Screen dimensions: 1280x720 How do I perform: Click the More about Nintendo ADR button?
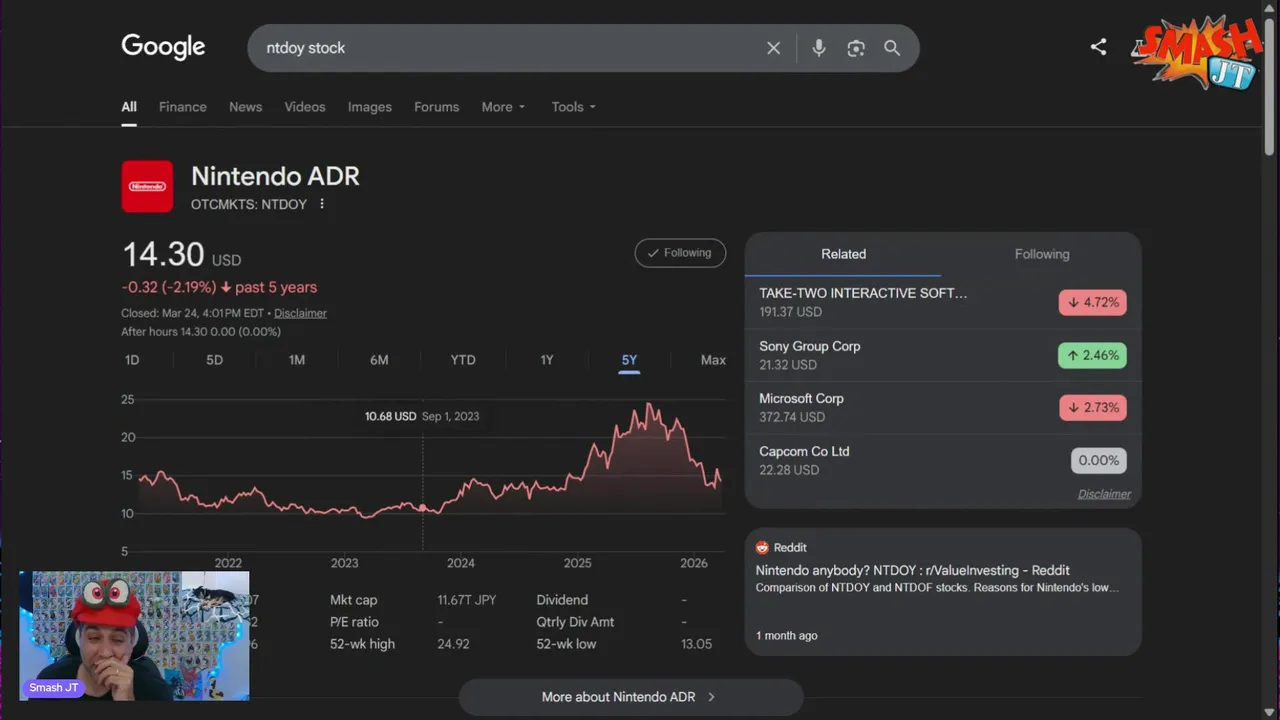(630, 697)
